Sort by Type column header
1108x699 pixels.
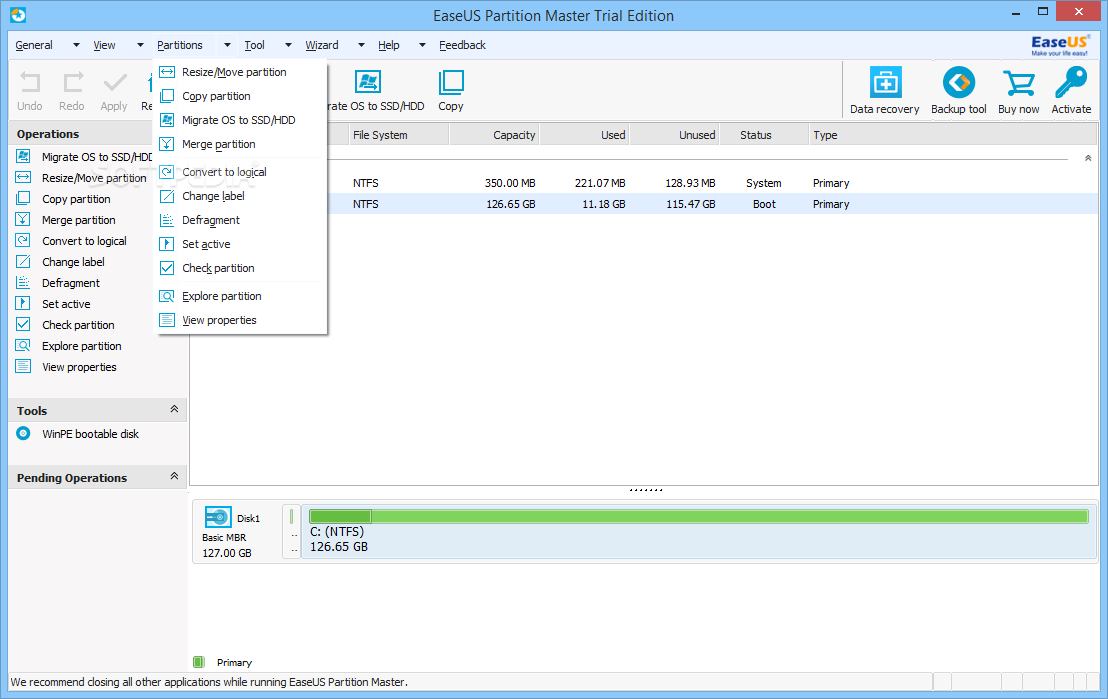tap(952, 135)
